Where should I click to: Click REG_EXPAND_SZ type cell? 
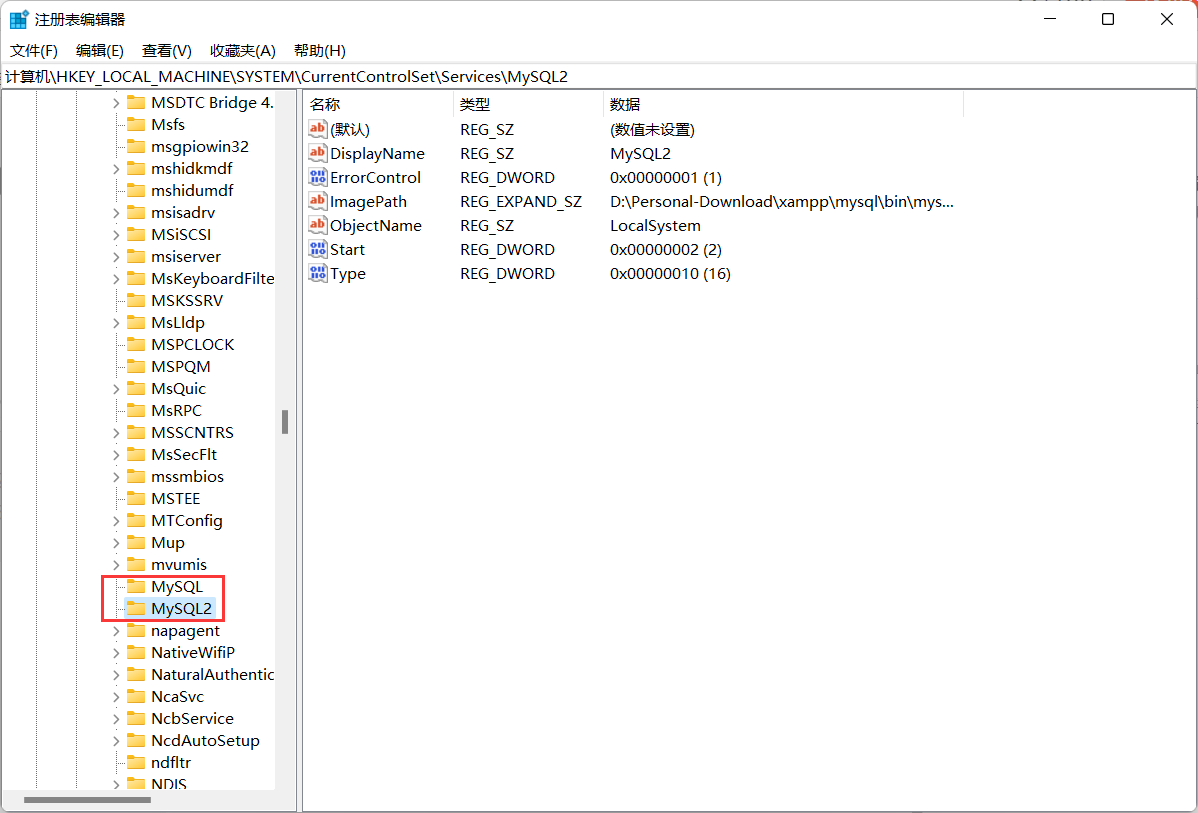pos(521,202)
